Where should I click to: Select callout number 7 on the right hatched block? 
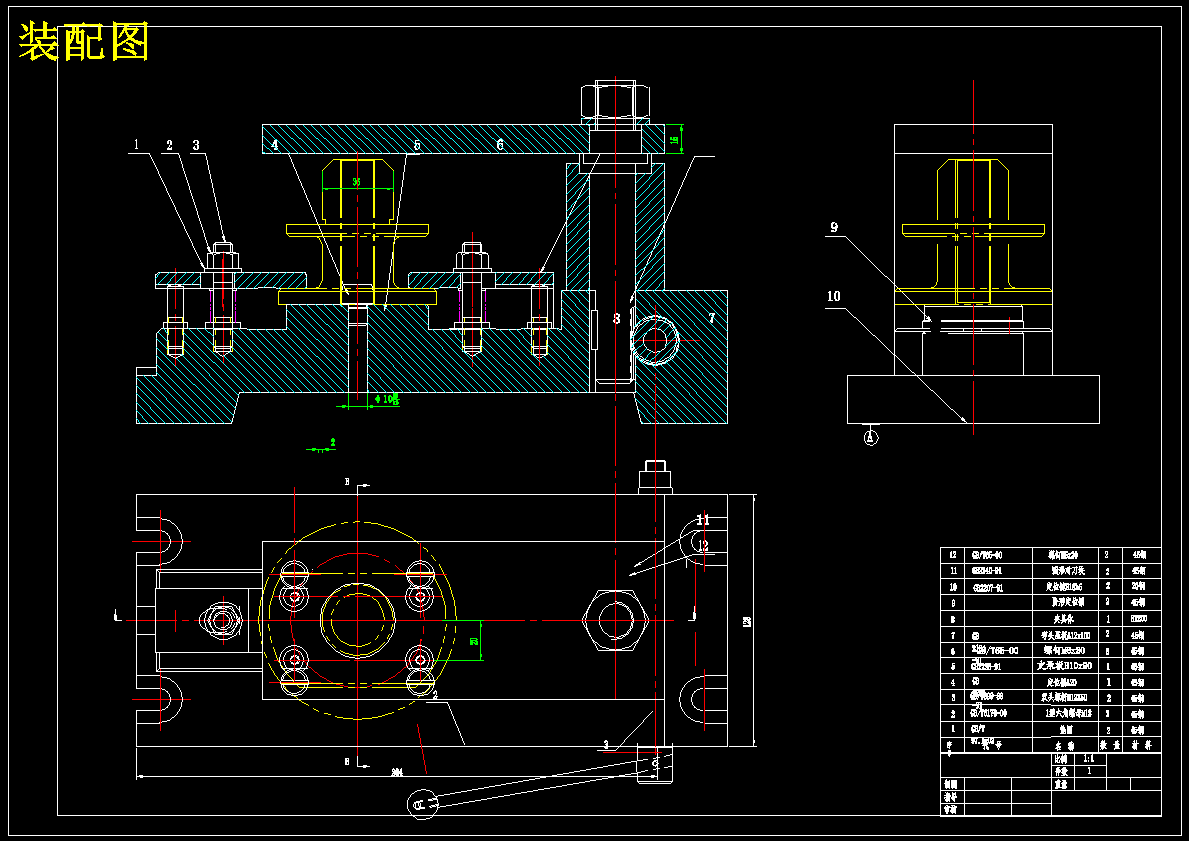[x=711, y=318]
